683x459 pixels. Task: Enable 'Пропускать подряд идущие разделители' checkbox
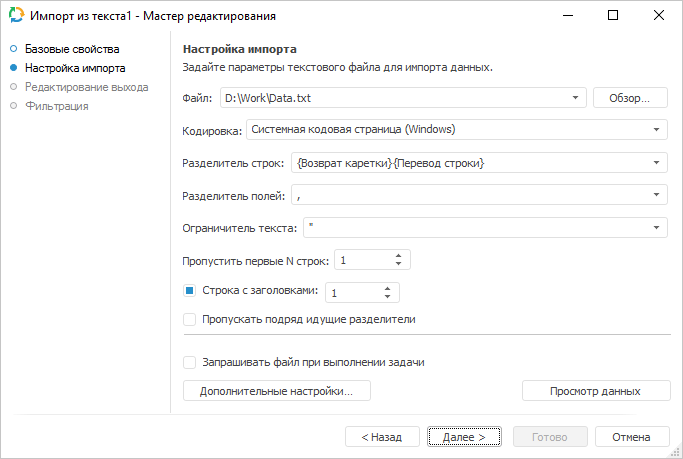190,320
